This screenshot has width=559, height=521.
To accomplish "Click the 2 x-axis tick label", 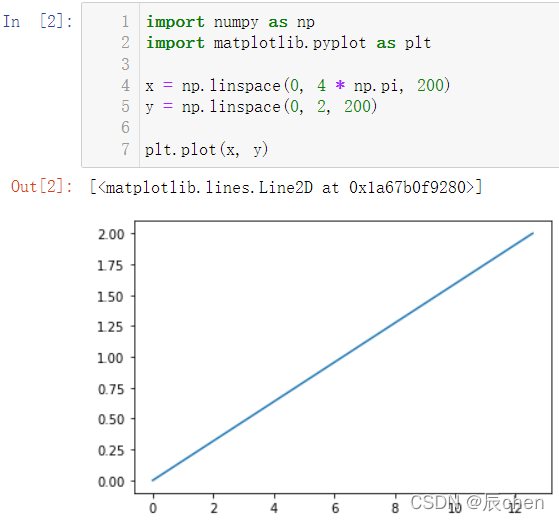I will pyautogui.click(x=214, y=508).
